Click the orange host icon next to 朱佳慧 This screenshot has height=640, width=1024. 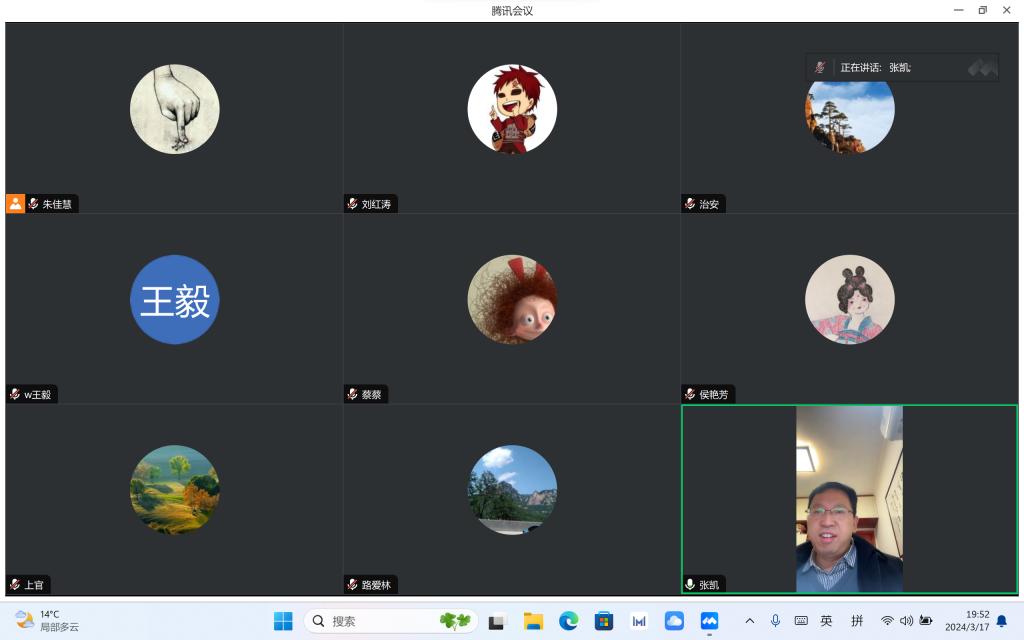pos(15,204)
